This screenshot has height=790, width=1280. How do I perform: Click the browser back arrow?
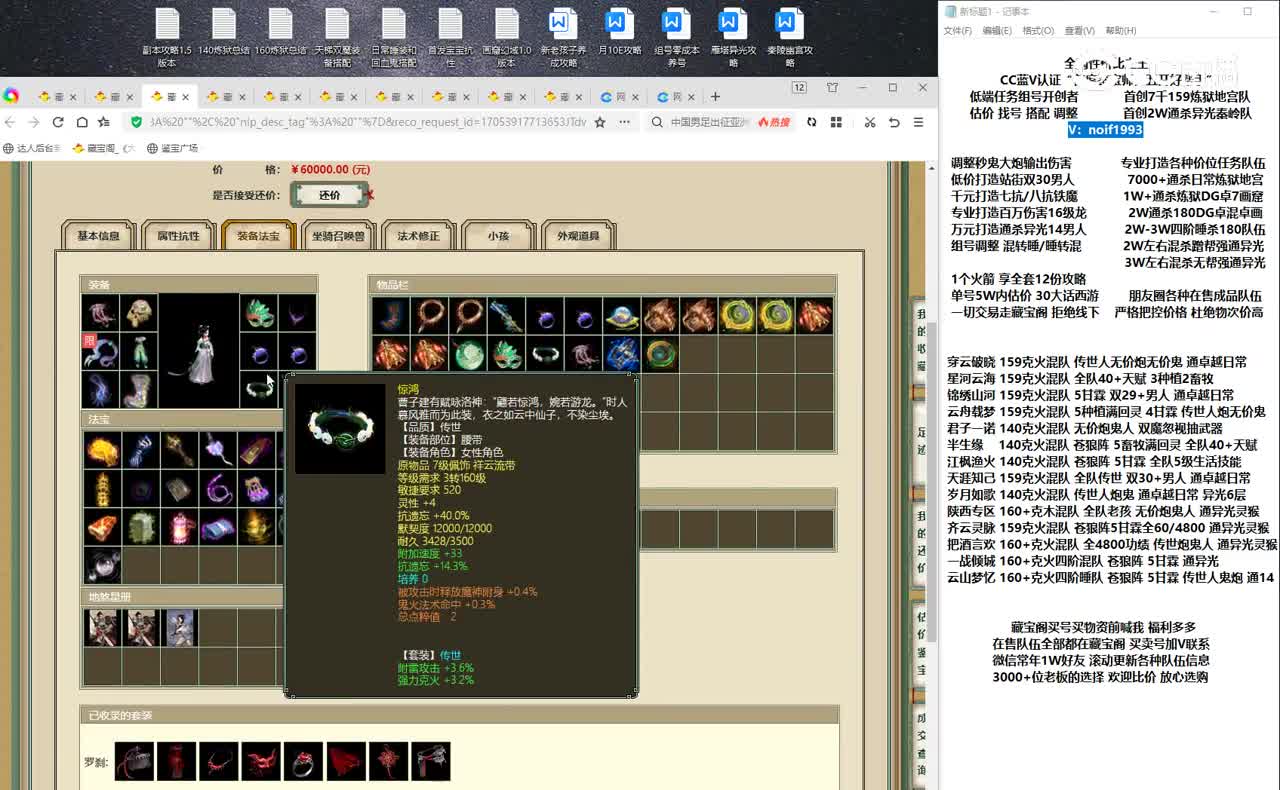click(x=11, y=122)
